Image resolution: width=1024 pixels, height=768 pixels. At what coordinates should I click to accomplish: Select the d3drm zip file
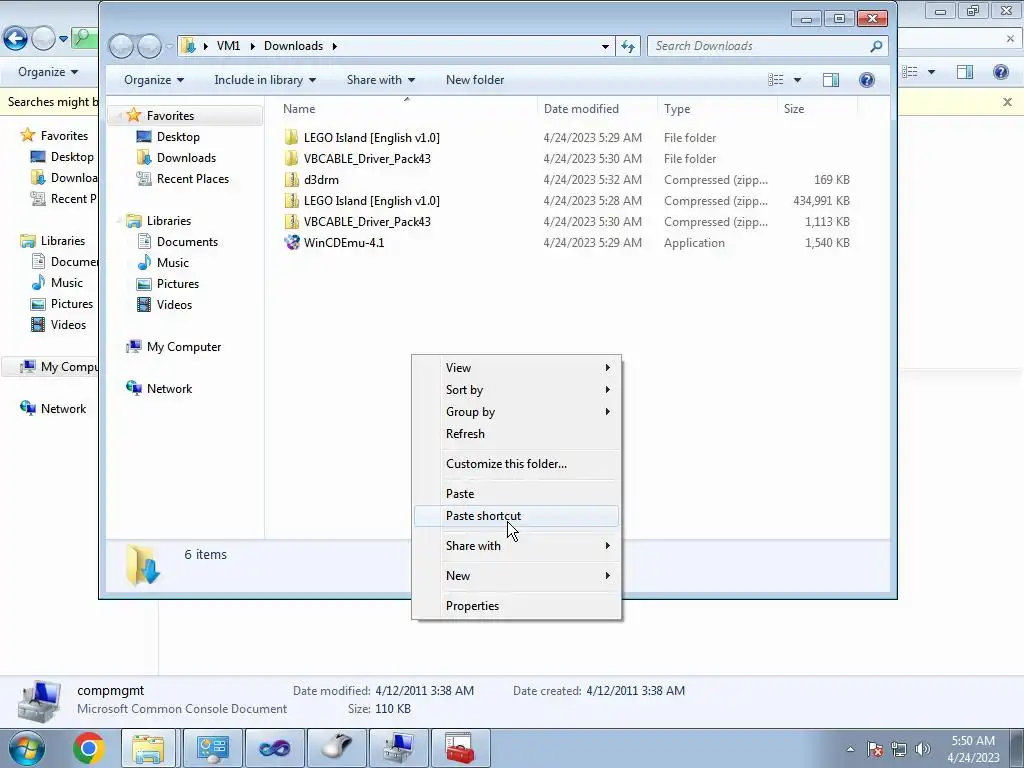pos(321,180)
